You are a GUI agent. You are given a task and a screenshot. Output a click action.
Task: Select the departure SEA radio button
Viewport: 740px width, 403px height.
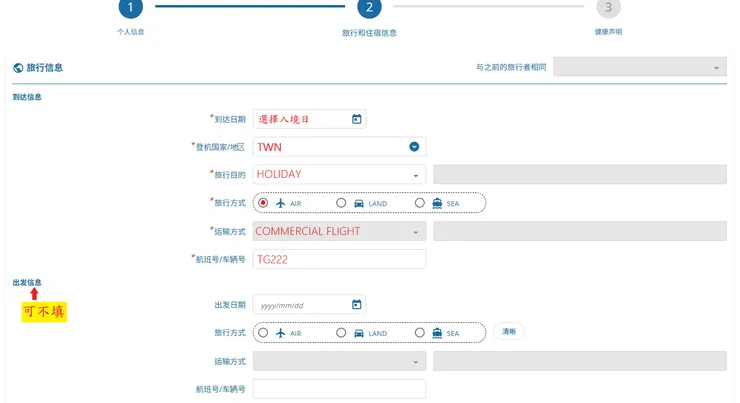420,333
